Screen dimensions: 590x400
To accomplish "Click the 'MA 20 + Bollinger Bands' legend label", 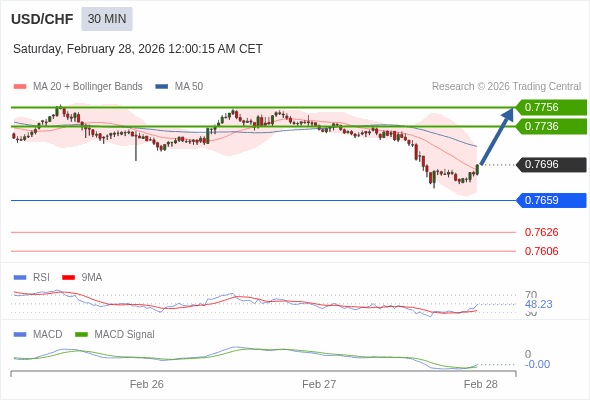I will [x=88, y=87].
